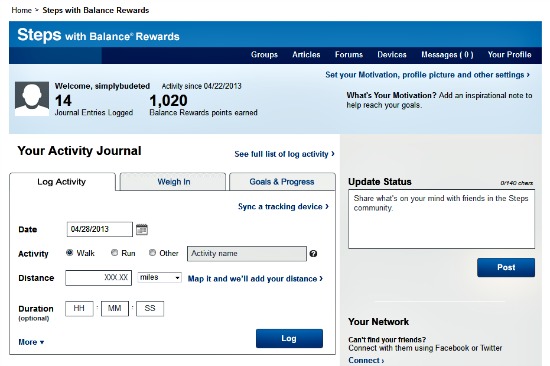
Task: Open Devices in the navigation bar
Action: click(392, 55)
